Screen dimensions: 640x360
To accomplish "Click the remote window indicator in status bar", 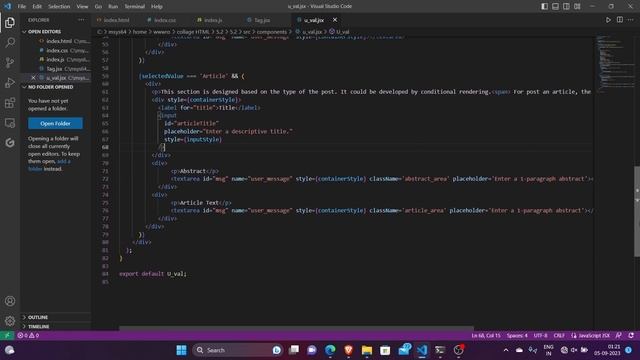I will click(x=7, y=335).
